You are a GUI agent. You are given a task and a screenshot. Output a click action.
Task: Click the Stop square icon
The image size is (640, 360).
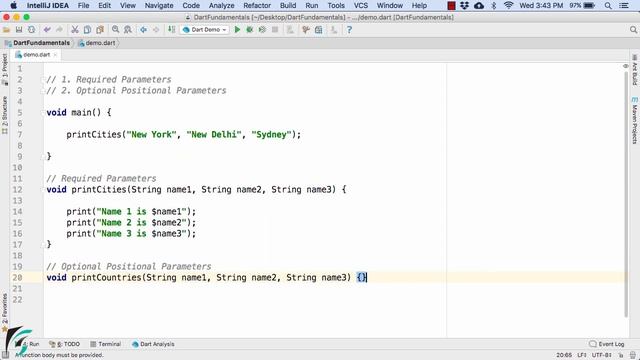(275, 30)
